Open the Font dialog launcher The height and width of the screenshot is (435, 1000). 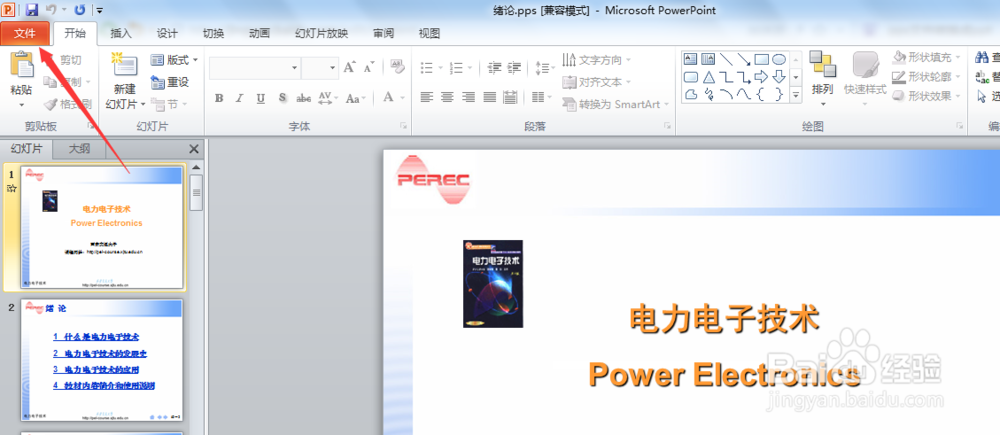[x=404, y=126]
